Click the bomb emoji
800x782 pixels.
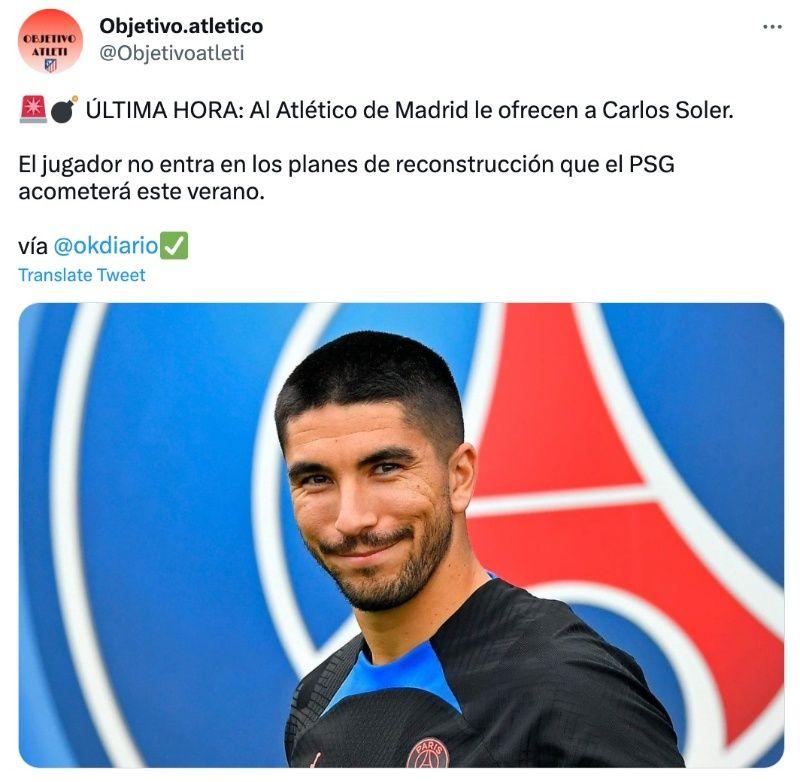coord(64,110)
